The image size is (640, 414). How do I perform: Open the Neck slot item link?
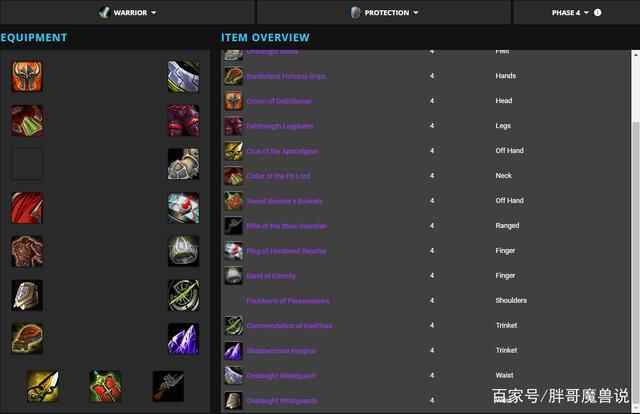click(278, 176)
